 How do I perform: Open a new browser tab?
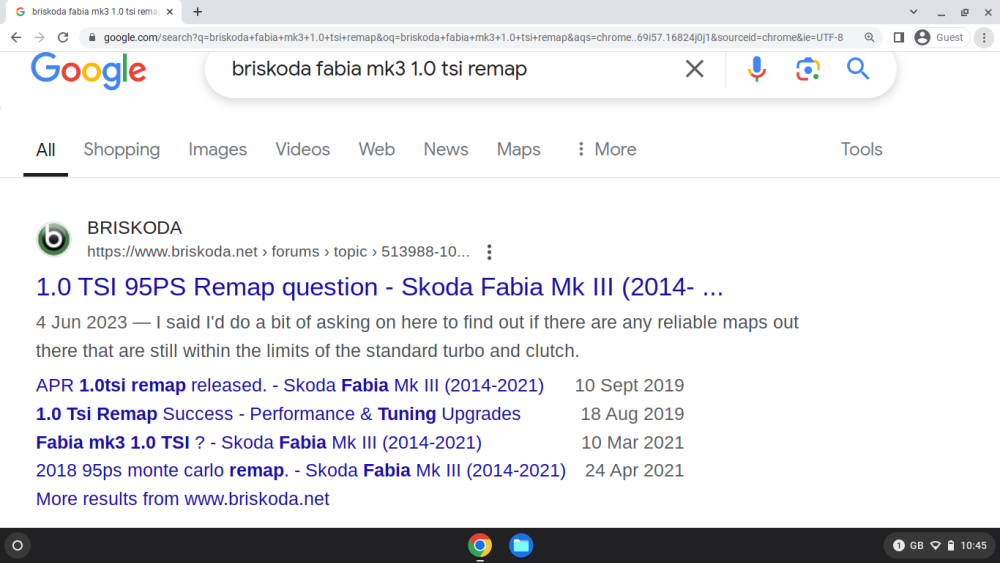coord(198,11)
